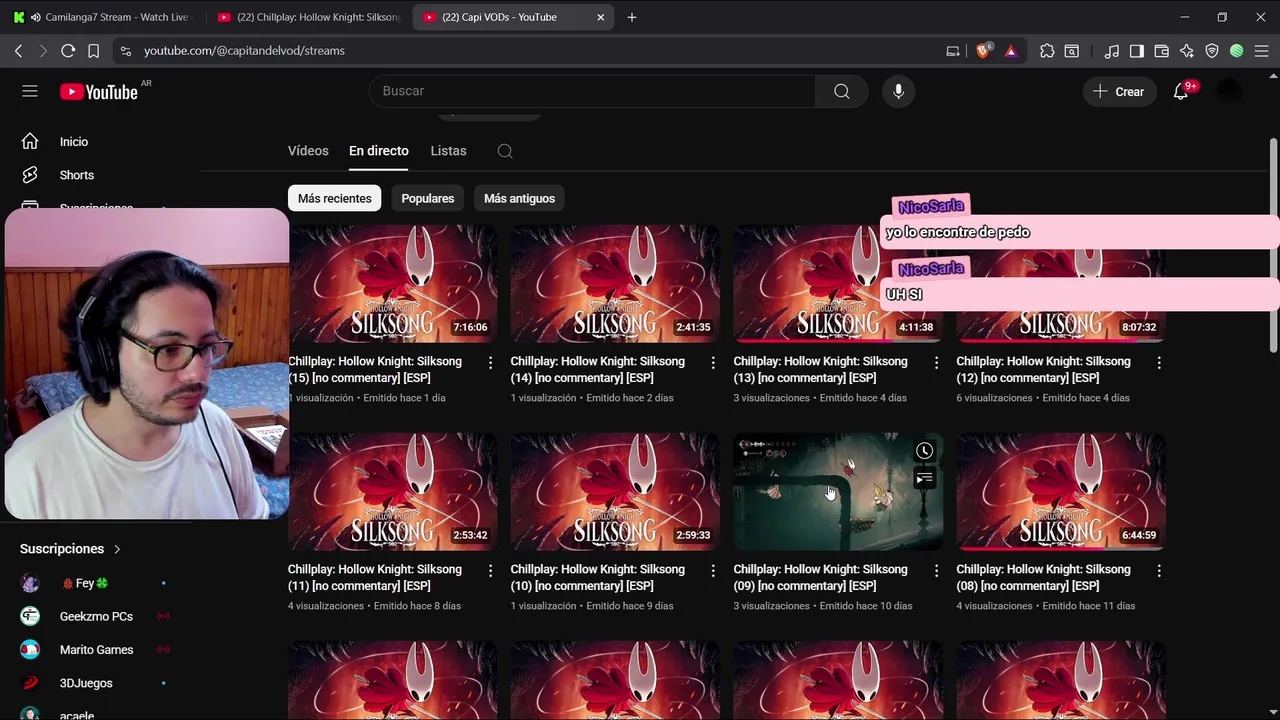This screenshot has width=1280, height=720.
Task: Start voice search with microphone icon
Action: [898, 91]
